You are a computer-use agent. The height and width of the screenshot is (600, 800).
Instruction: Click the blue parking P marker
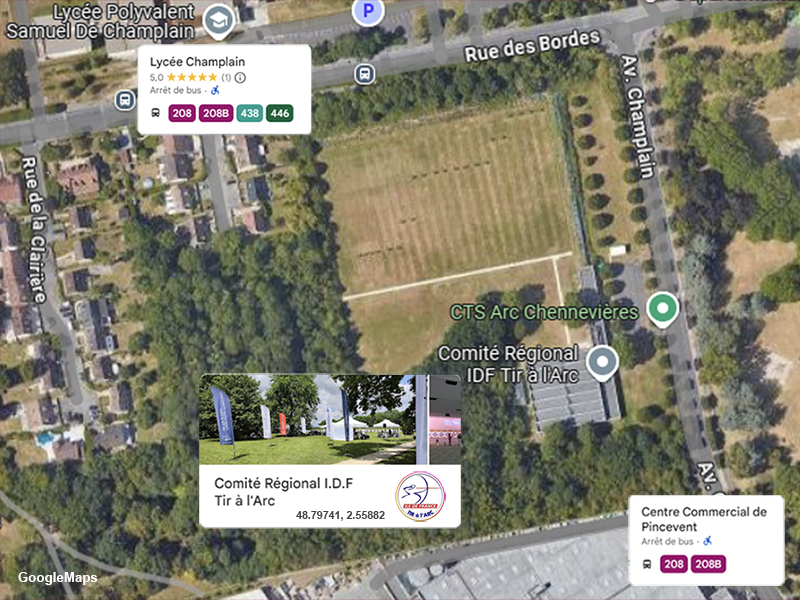pyautogui.click(x=368, y=10)
